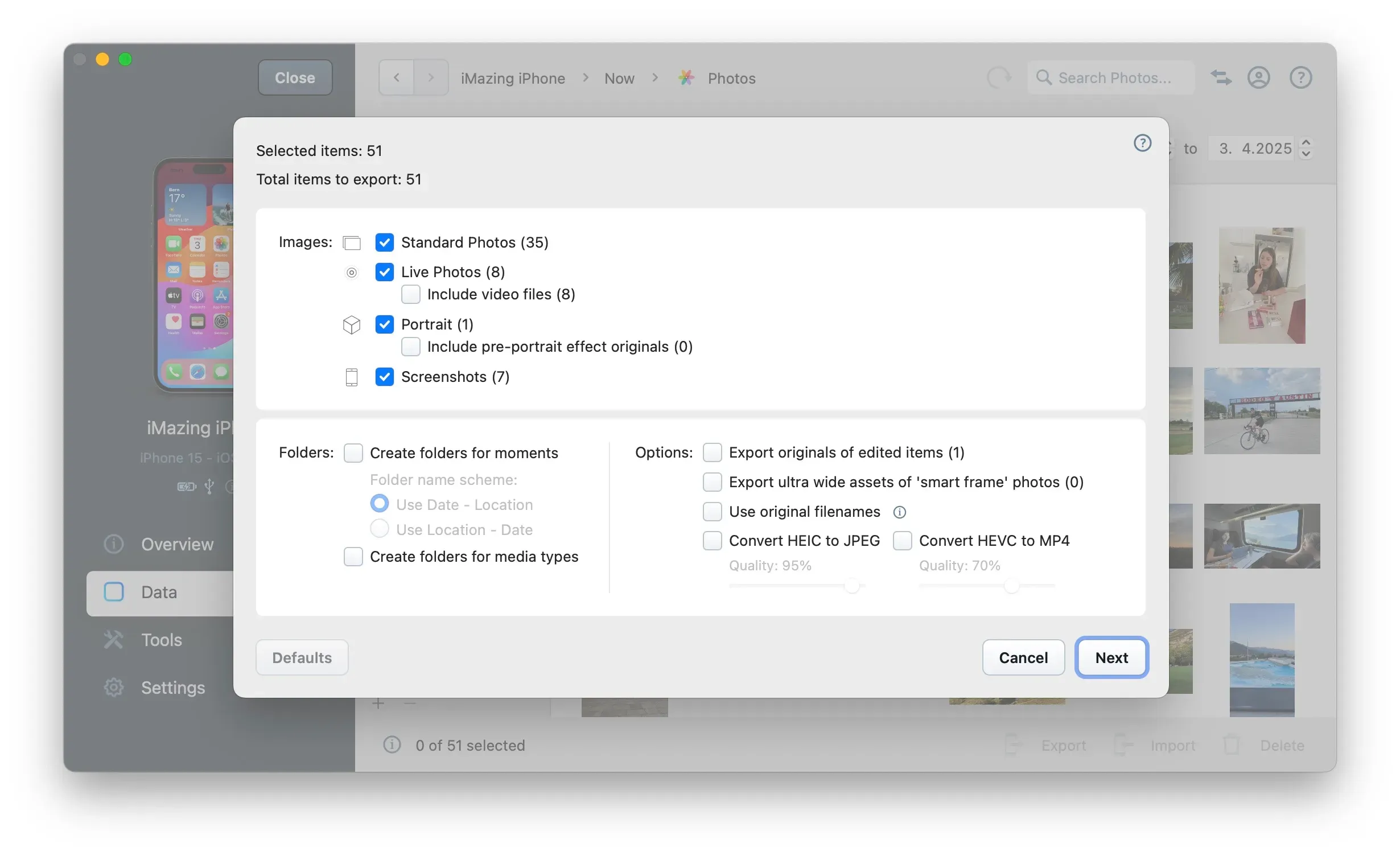This screenshot has height=856, width=1400.
Task: Select Now in the breadcrumb path
Action: point(619,78)
